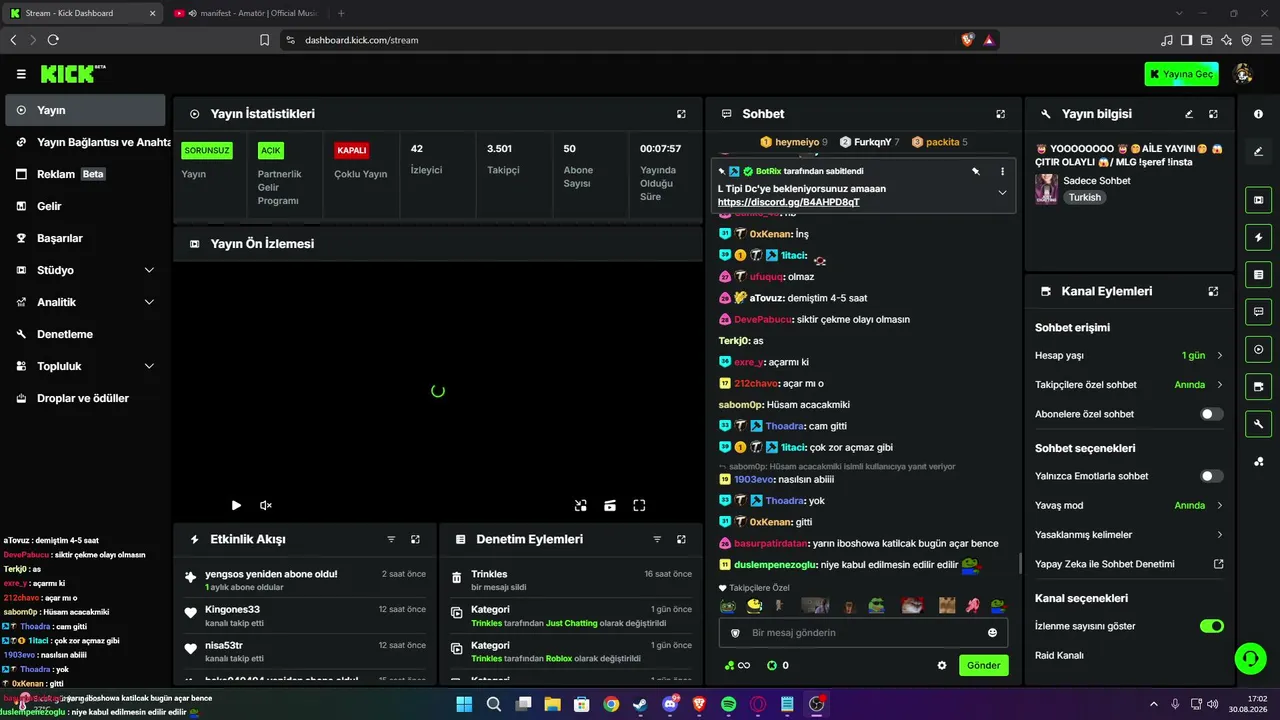Open Takipçilere özel sohbet options
This screenshot has height=720, width=1280.
click(x=1129, y=385)
